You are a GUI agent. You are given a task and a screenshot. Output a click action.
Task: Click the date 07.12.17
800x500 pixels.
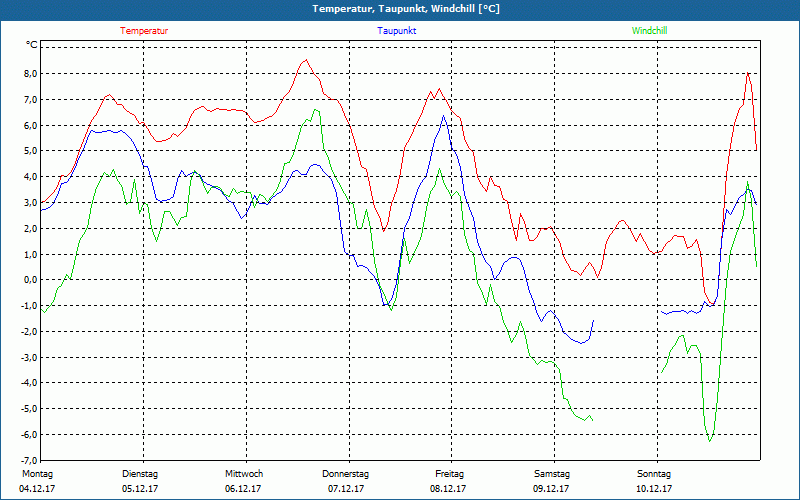click(x=346, y=489)
